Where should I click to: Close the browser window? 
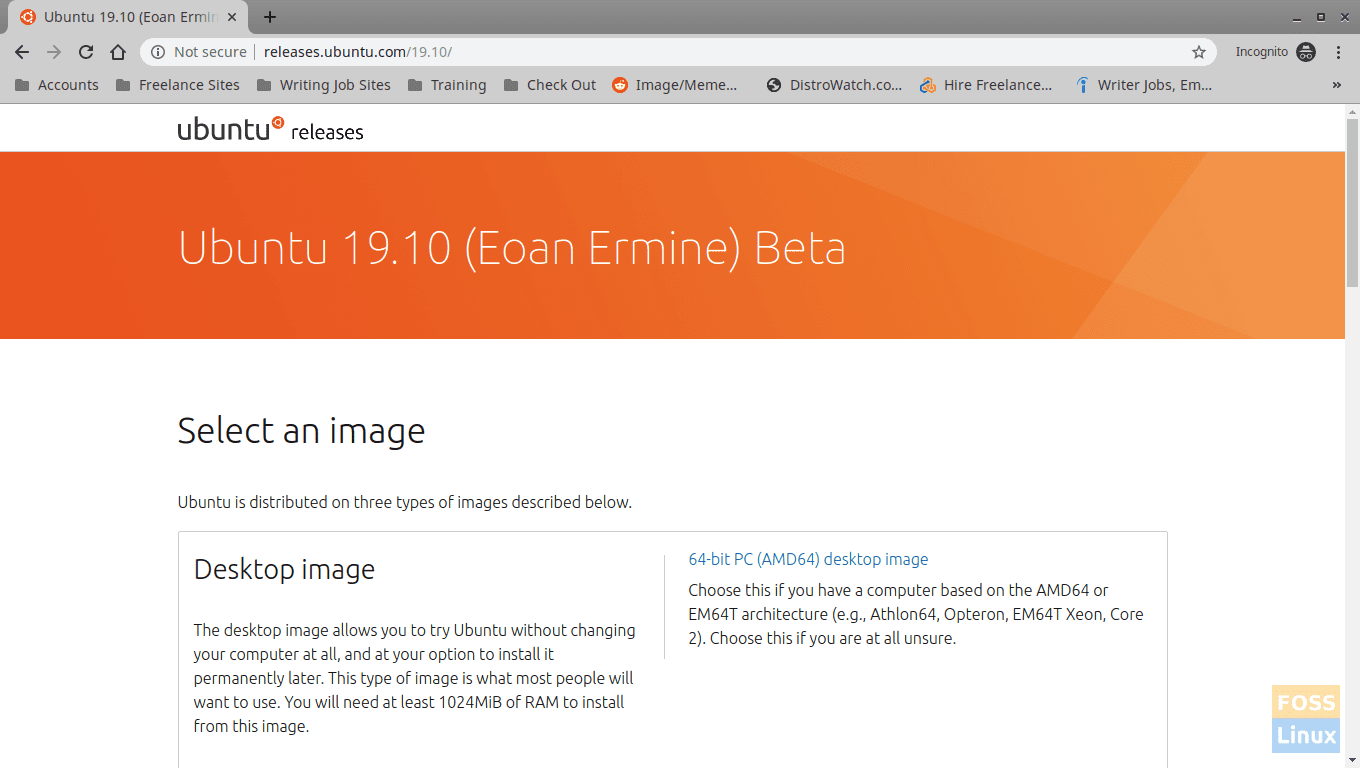tap(1343, 17)
